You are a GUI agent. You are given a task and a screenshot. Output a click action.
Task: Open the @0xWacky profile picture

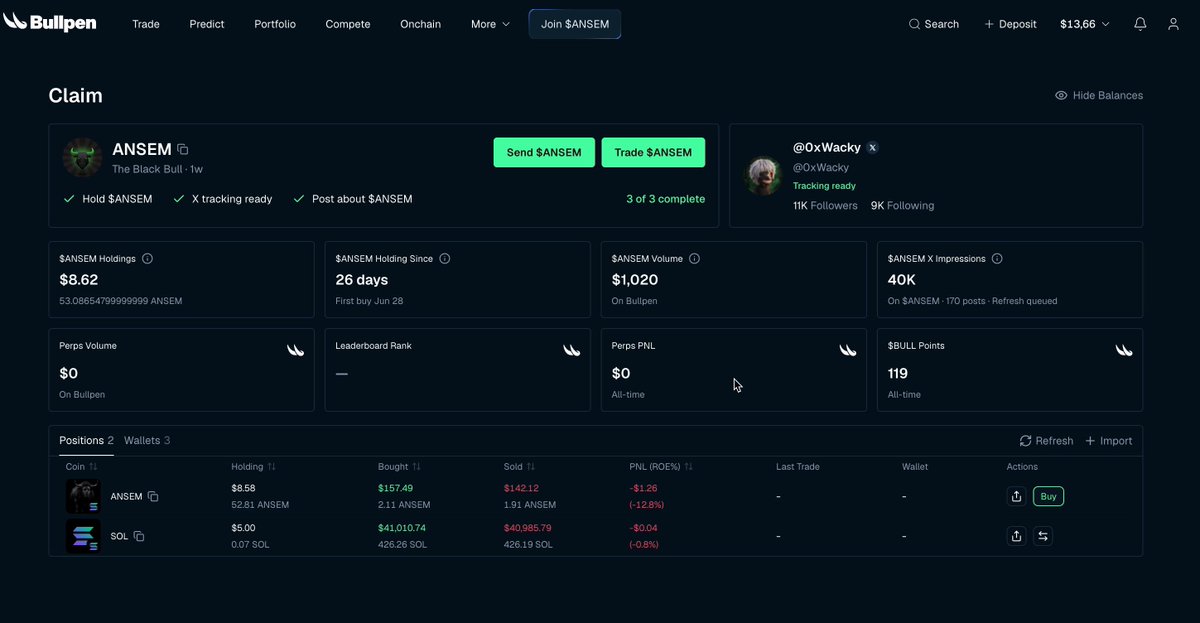point(763,175)
